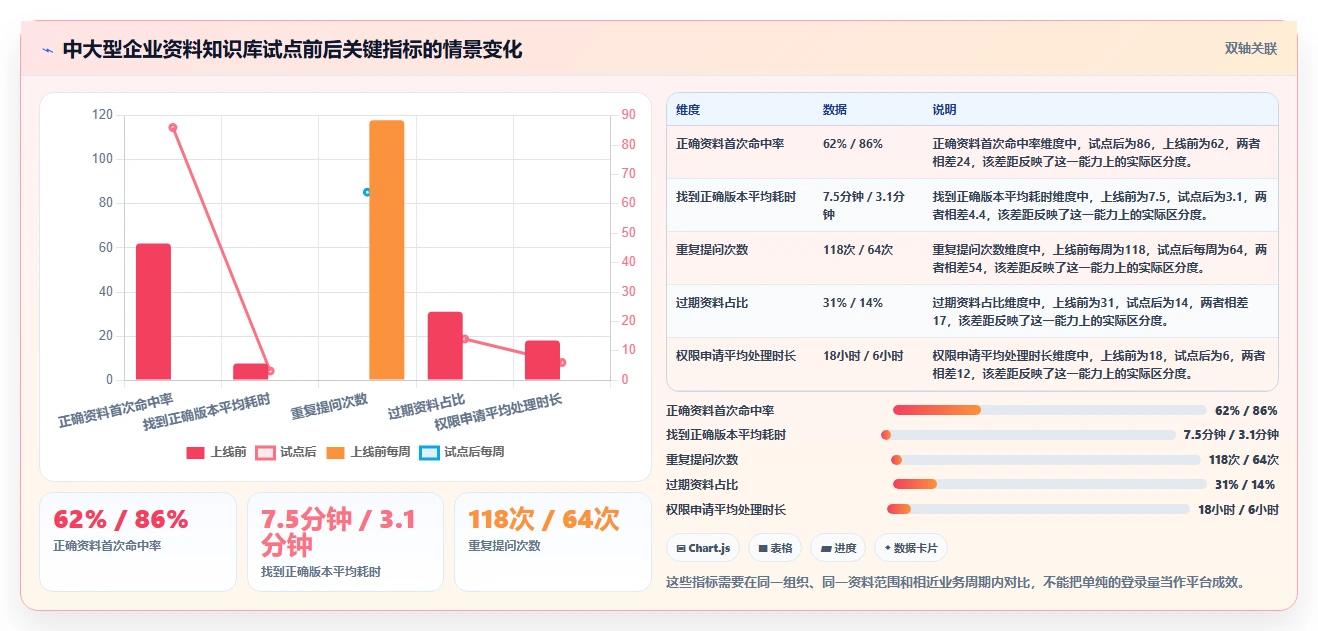This screenshot has height=631, width=1318.
Task: Click the 正确资料首次命中率 progress bar
Action: click(x=1050, y=410)
